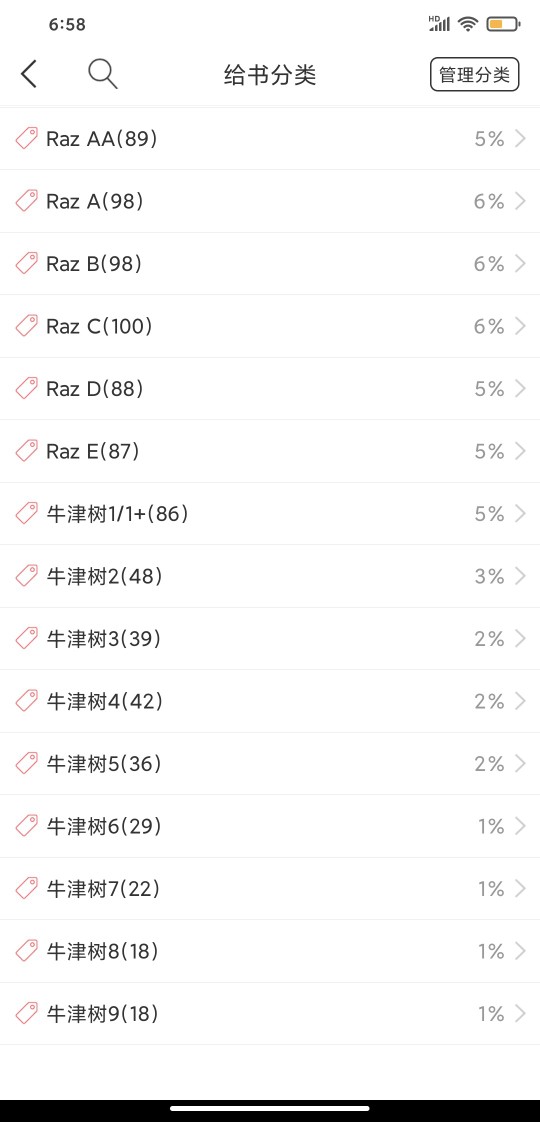Open the Raz B(98) category
The width and height of the screenshot is (540, 1122).
pyautogui.click(x=270, y=263)
